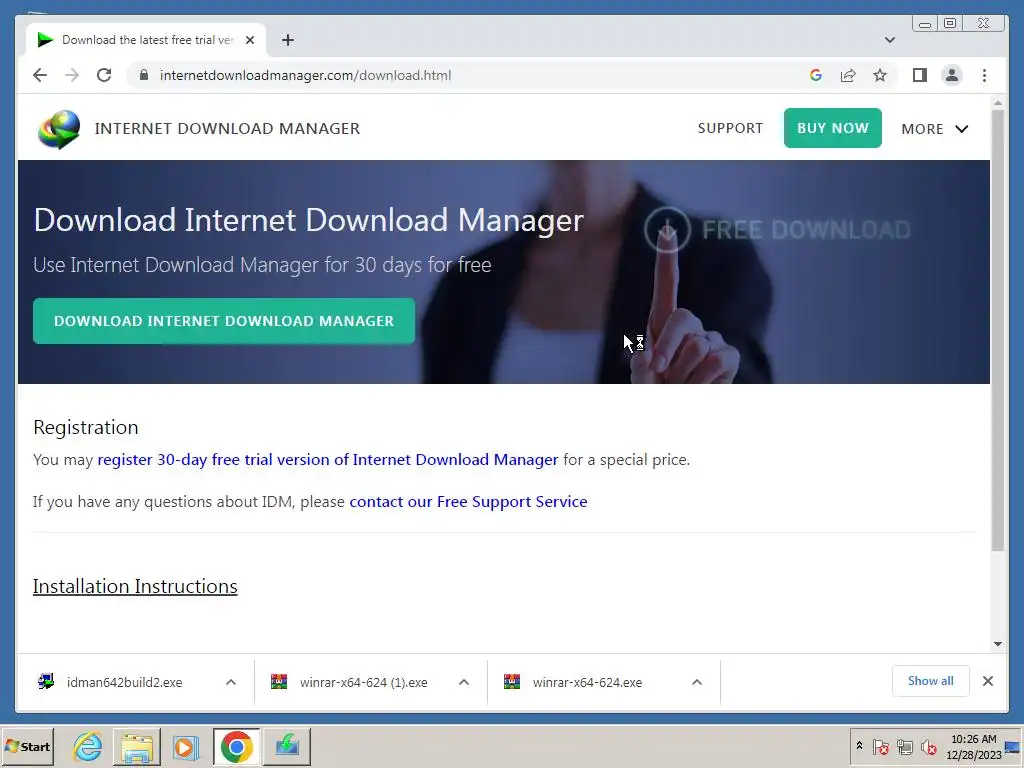The width and height of the screenshot is (1024, 768).
Task: Click the IDM globe logo
Action: [x=59, y=129]
